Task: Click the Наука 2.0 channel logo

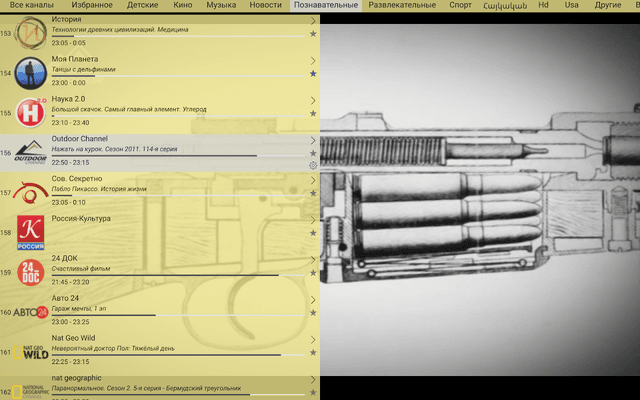Action: [x=31, y=113]
